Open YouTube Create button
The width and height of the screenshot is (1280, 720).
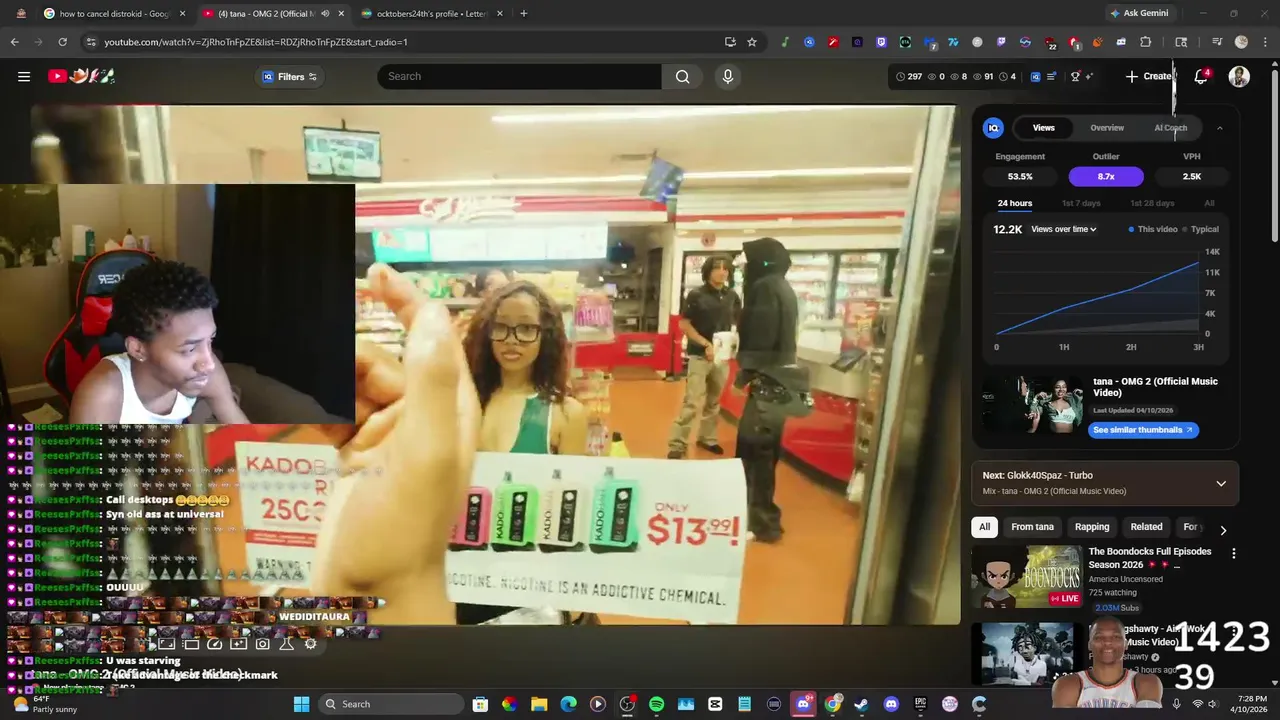1148,76
